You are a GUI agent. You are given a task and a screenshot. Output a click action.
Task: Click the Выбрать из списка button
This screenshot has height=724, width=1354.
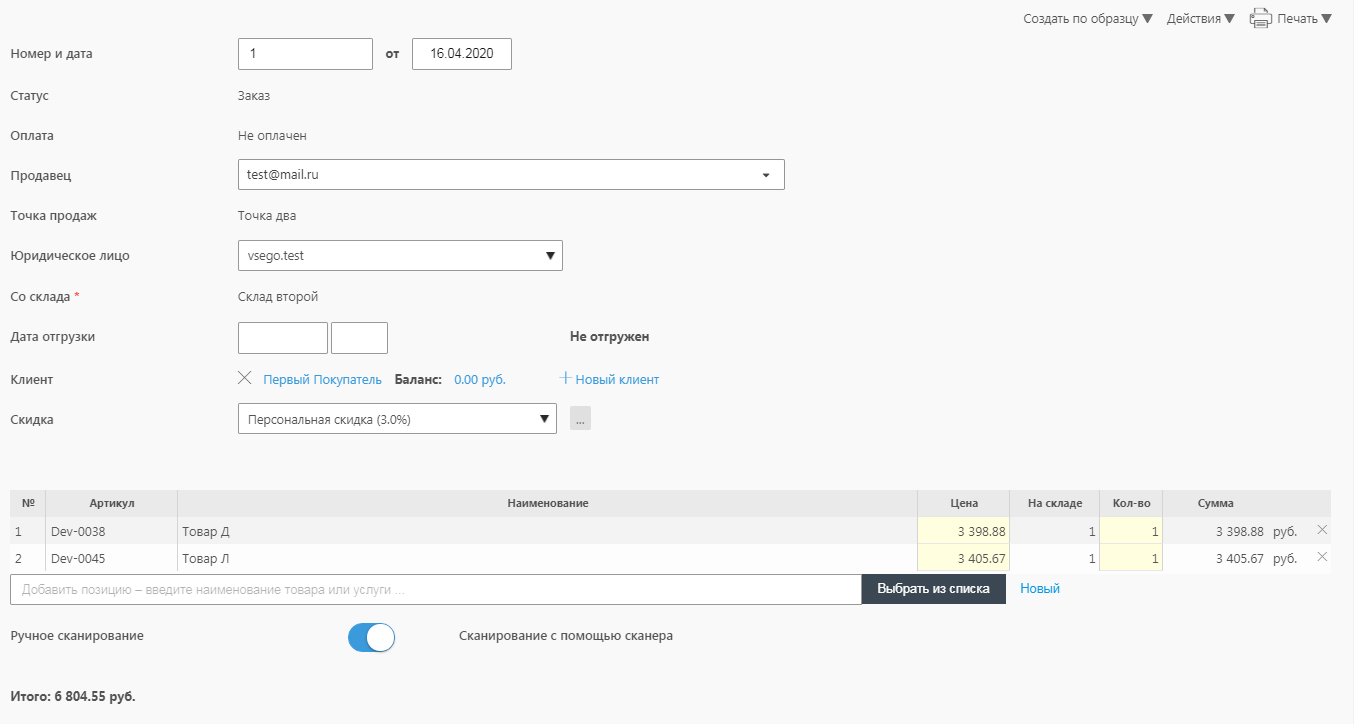pos(933,589)
